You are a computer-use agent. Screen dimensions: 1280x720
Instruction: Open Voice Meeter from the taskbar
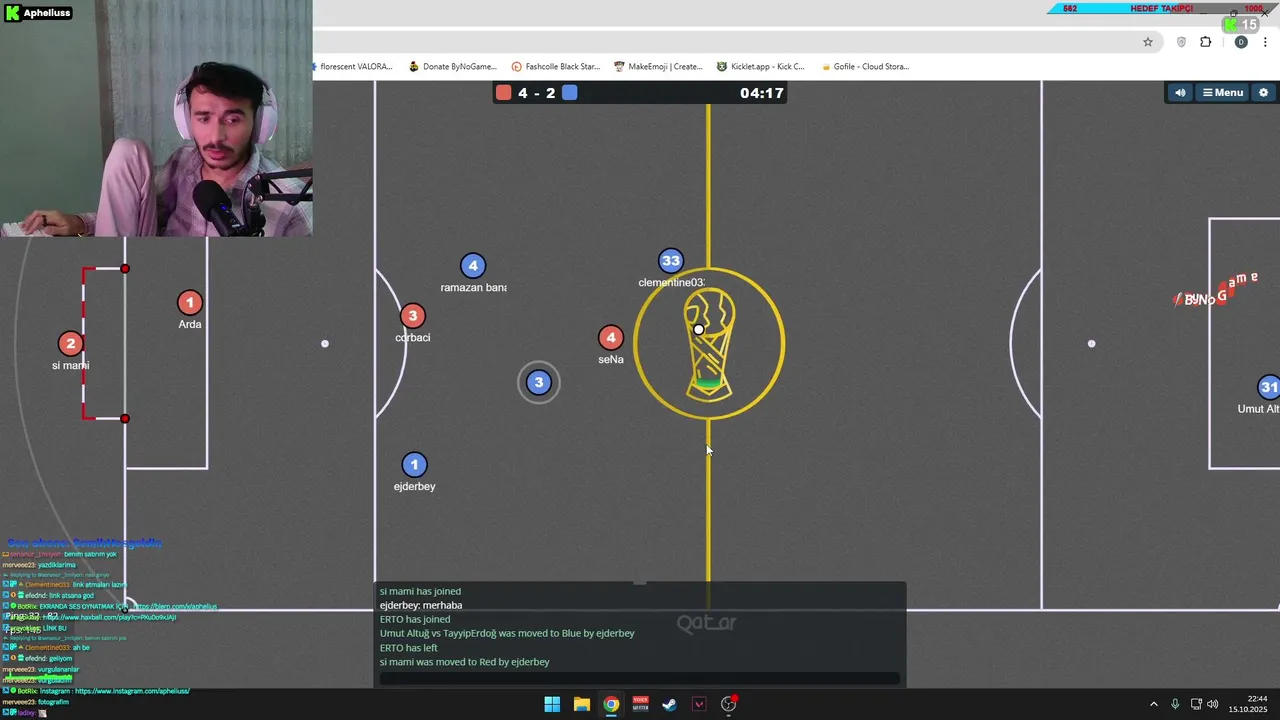point(640,704)
